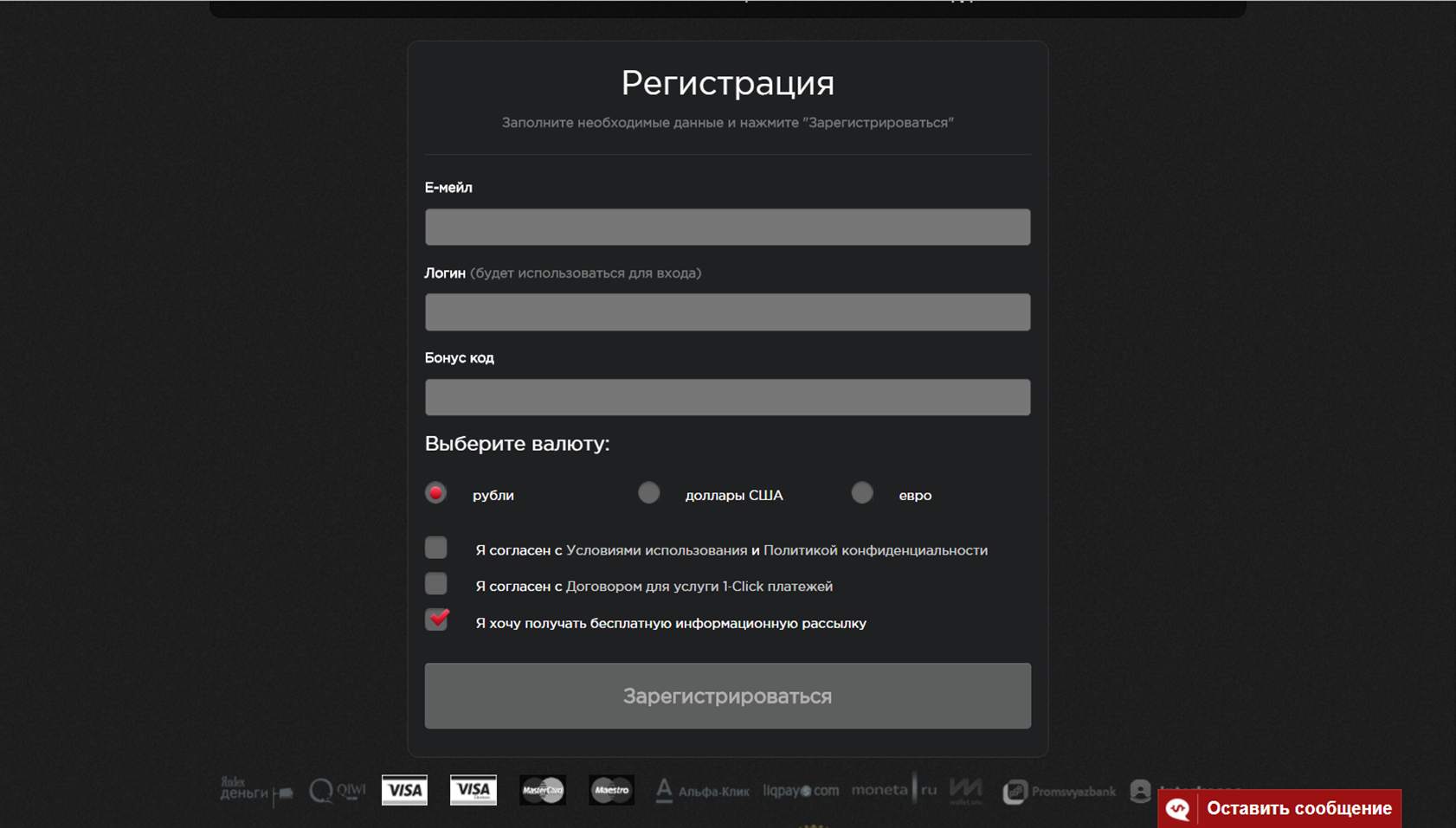Check the 1-Click payments agreement box

click(436, 584)
